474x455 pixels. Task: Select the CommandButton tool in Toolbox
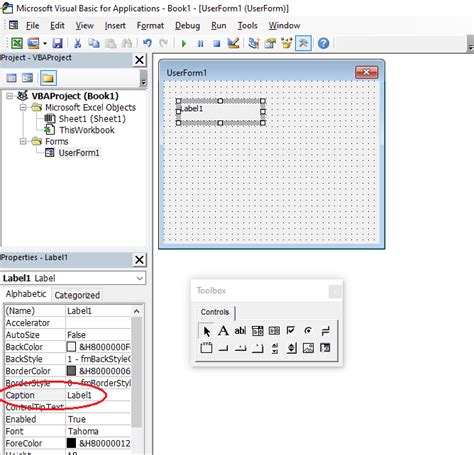[223, 348]
